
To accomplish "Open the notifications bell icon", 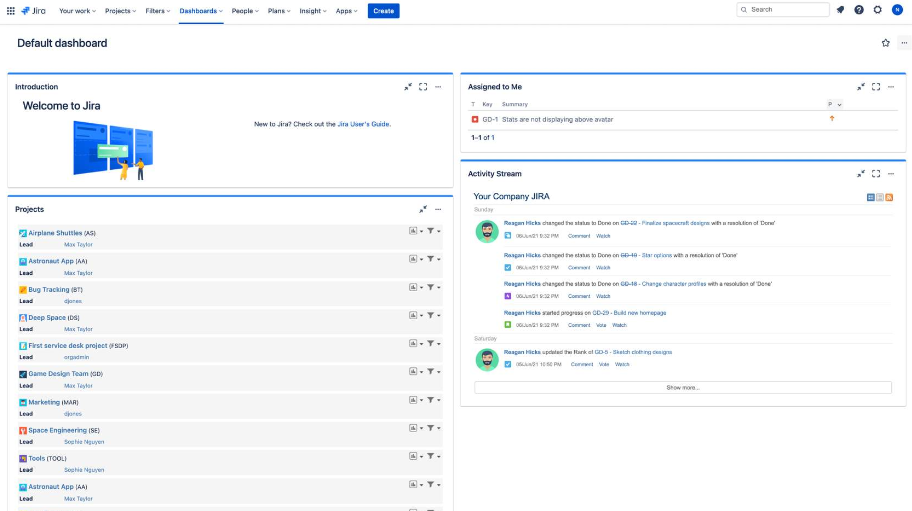I will pyautogui.click(x=840, y=10).
